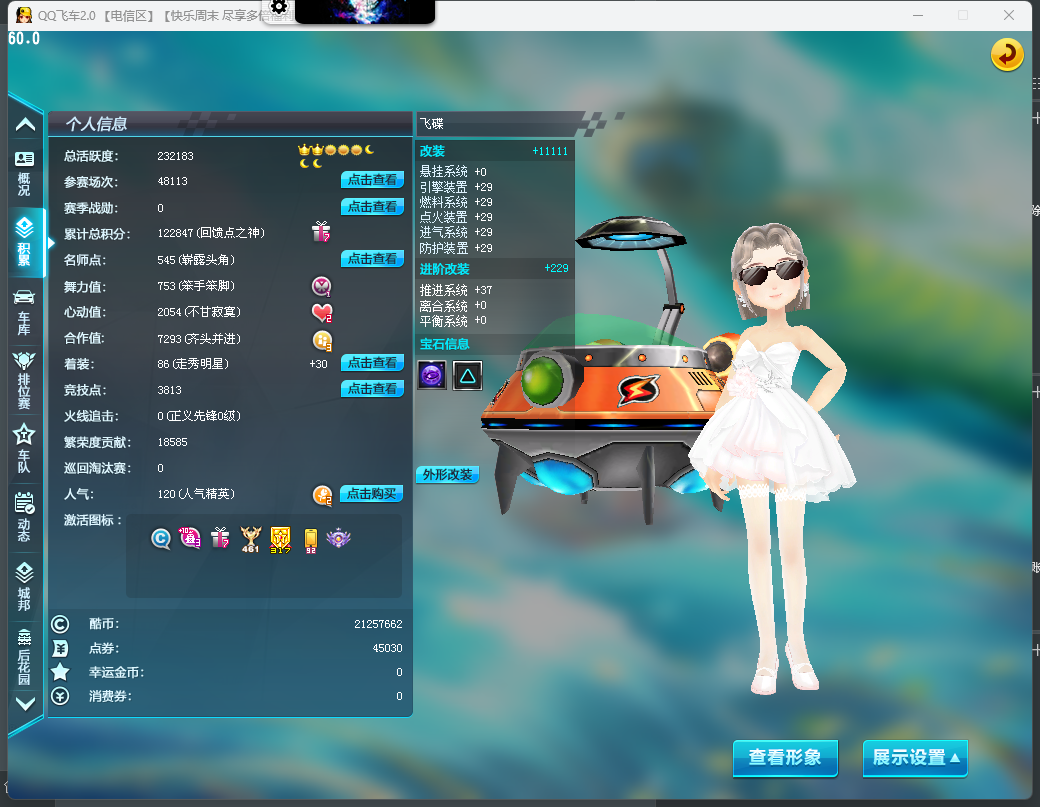
Task: Click the purple dance icon beside 舞力值
Action: coord(322,286)
